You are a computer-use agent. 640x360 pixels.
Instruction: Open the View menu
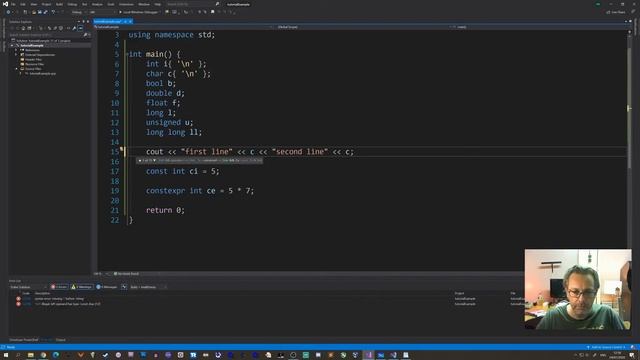[x=34, y=4]
